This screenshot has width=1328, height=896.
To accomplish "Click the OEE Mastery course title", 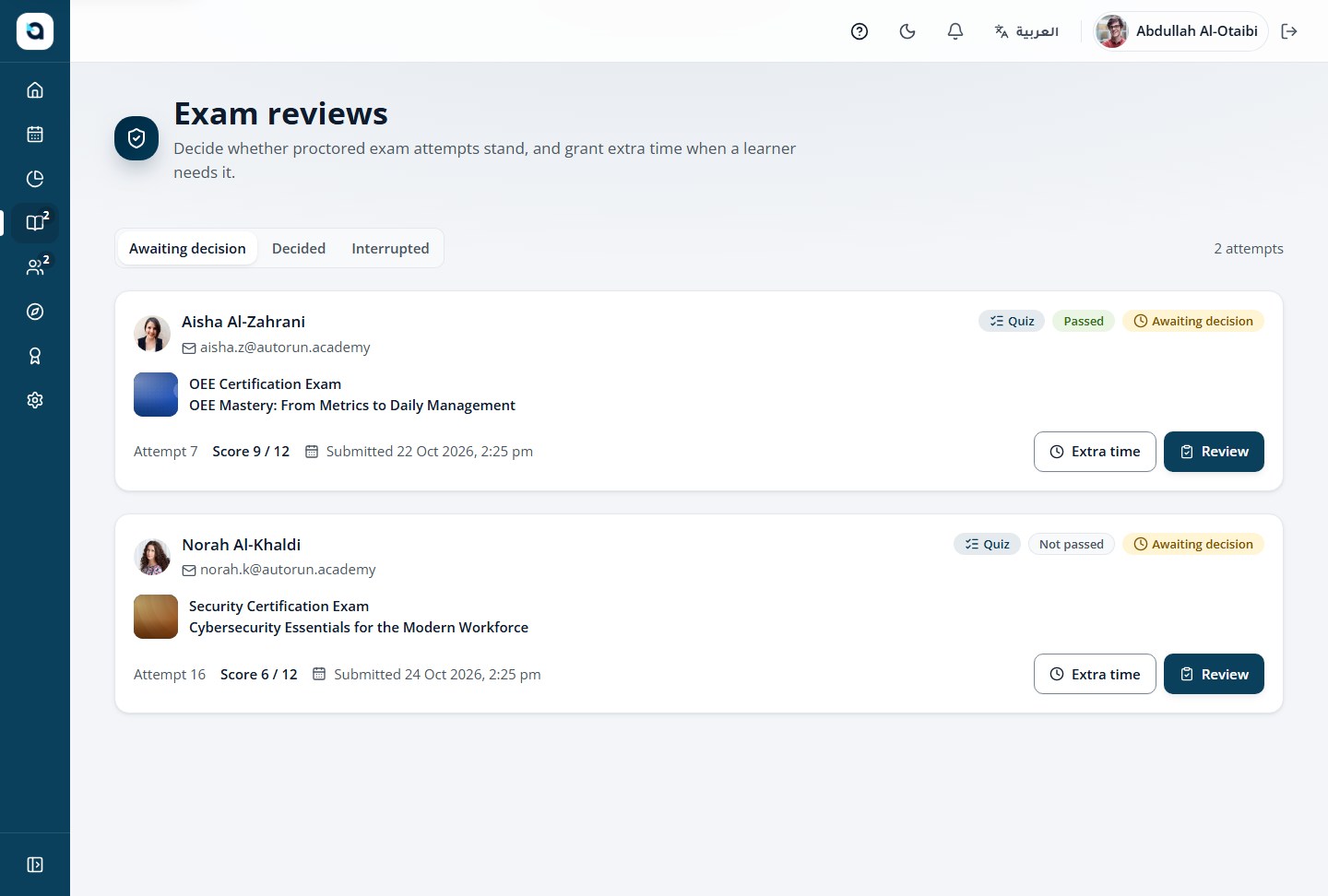I will (352, 406).
